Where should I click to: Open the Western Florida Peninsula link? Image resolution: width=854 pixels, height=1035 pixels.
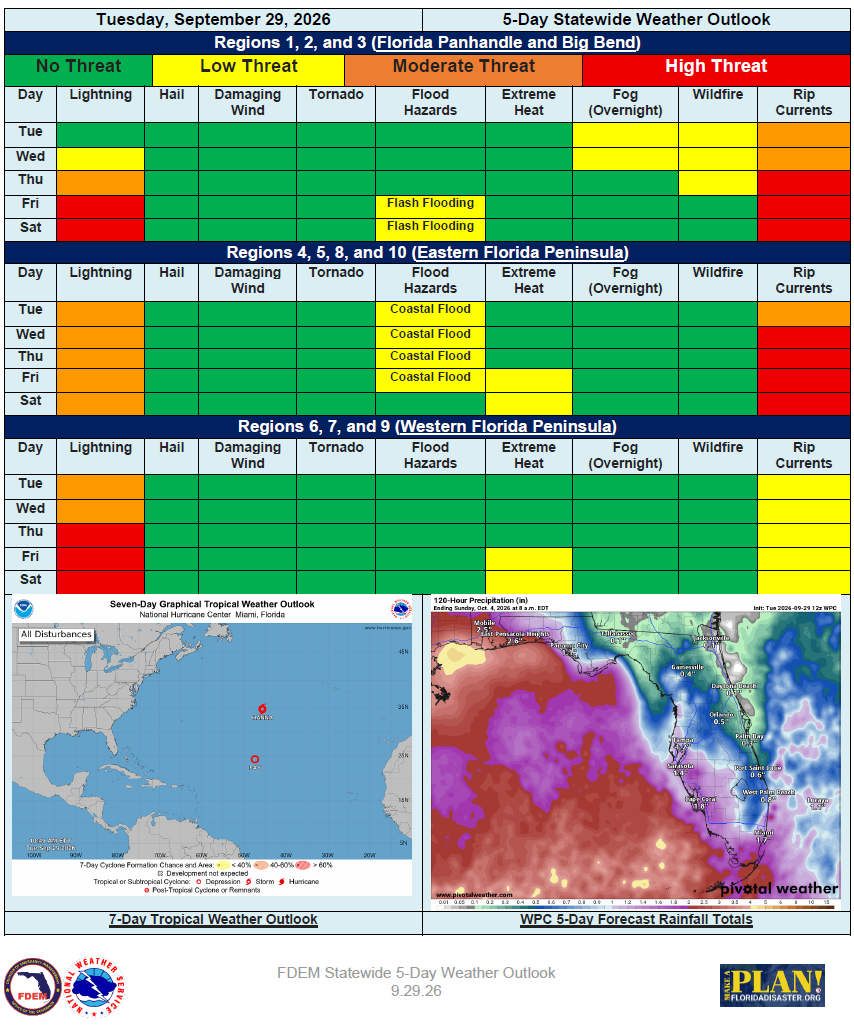[x=506, y=426]
